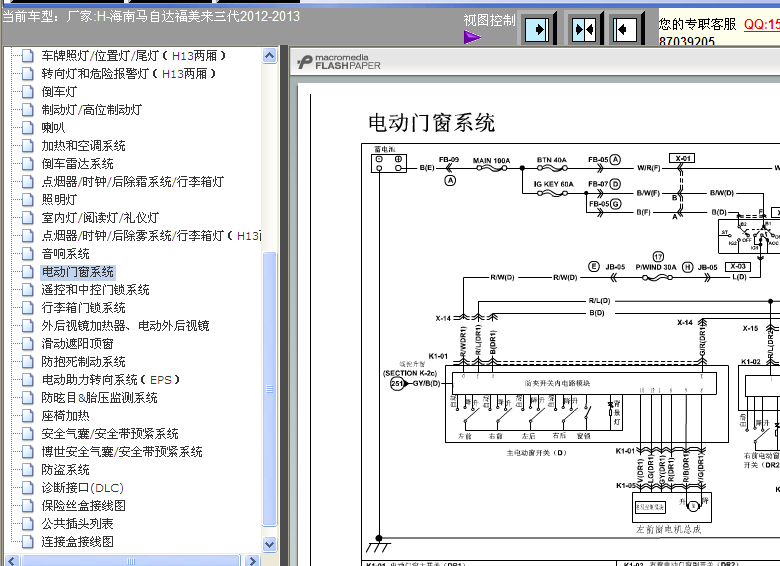Select 电动助力转向系统 (EPS) entry

pos(110,379)
